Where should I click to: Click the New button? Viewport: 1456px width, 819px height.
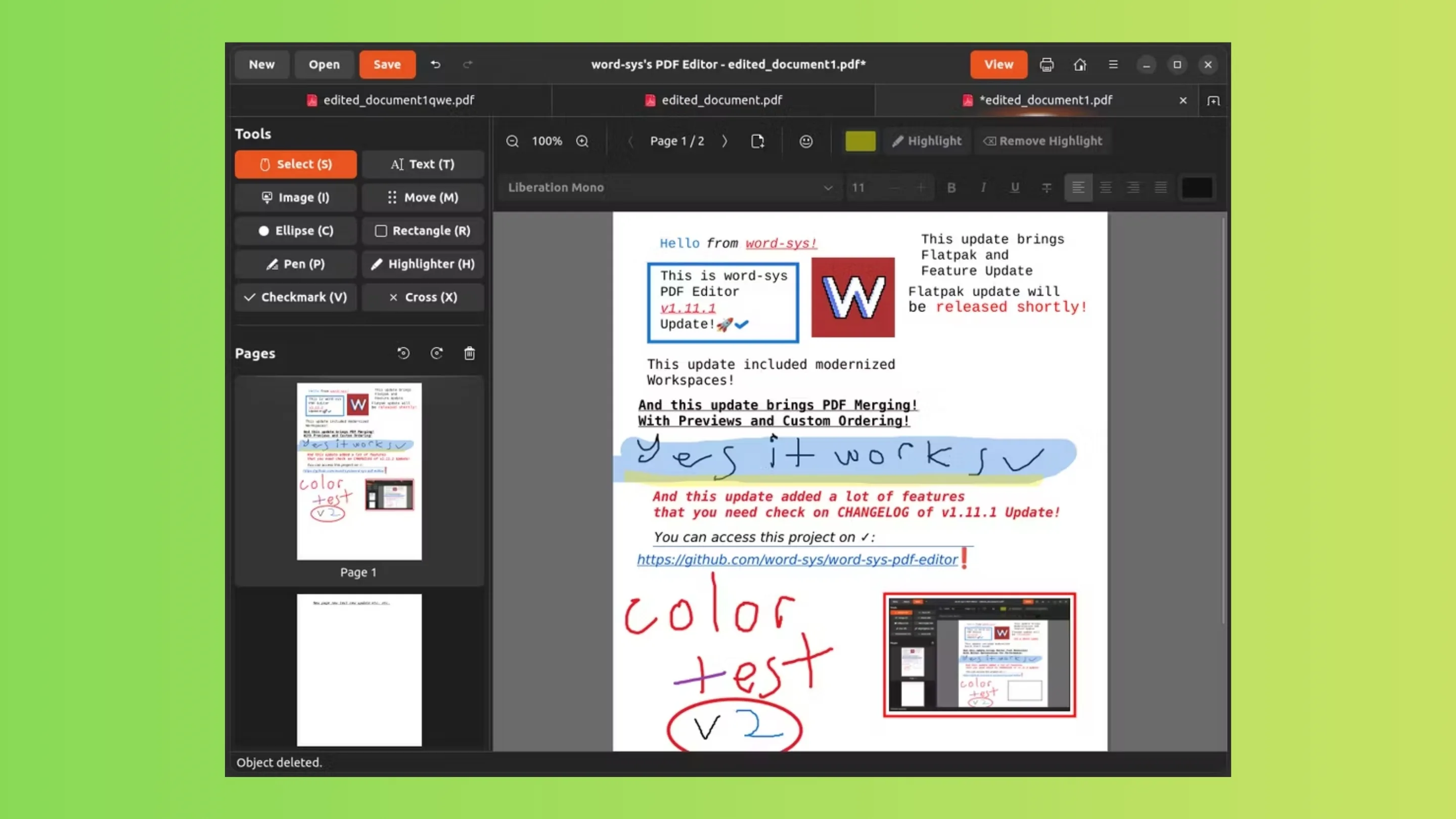[x=262, y=64]
